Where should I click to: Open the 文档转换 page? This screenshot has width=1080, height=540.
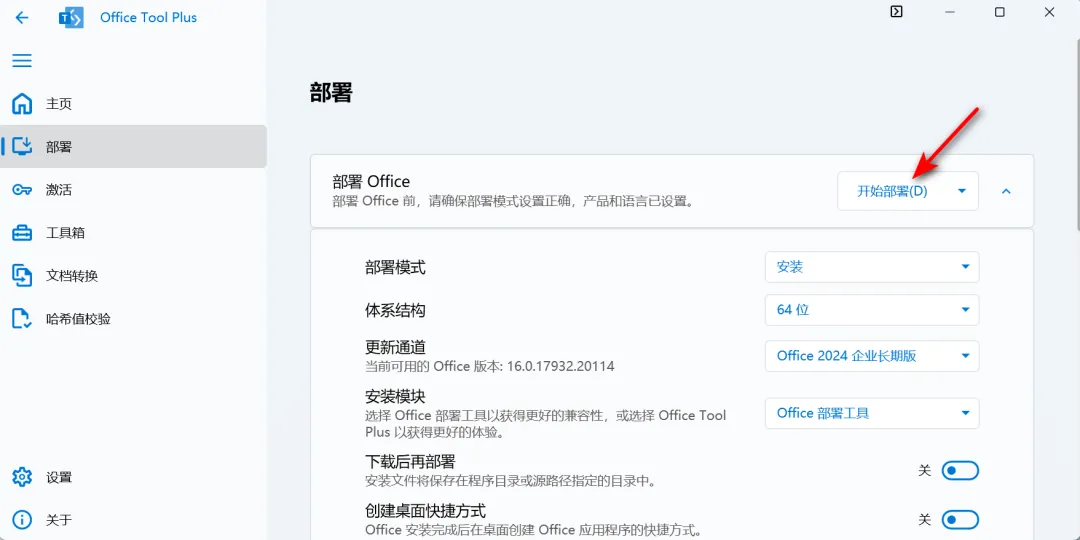coord(134,276)
